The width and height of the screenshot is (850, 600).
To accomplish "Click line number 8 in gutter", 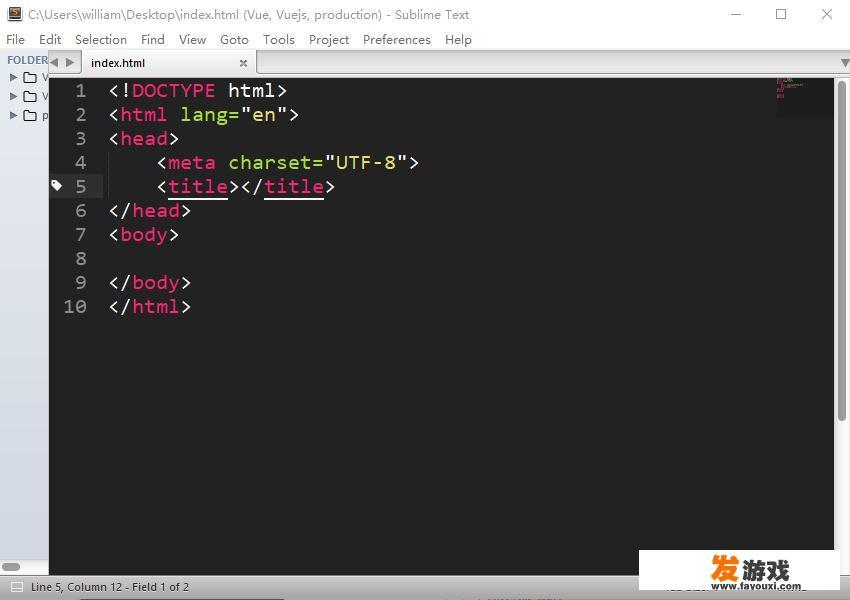I will (81, 259).
